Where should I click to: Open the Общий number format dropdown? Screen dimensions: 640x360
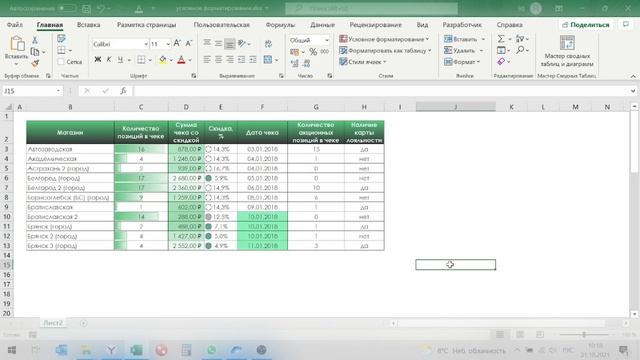pos(327,40)
